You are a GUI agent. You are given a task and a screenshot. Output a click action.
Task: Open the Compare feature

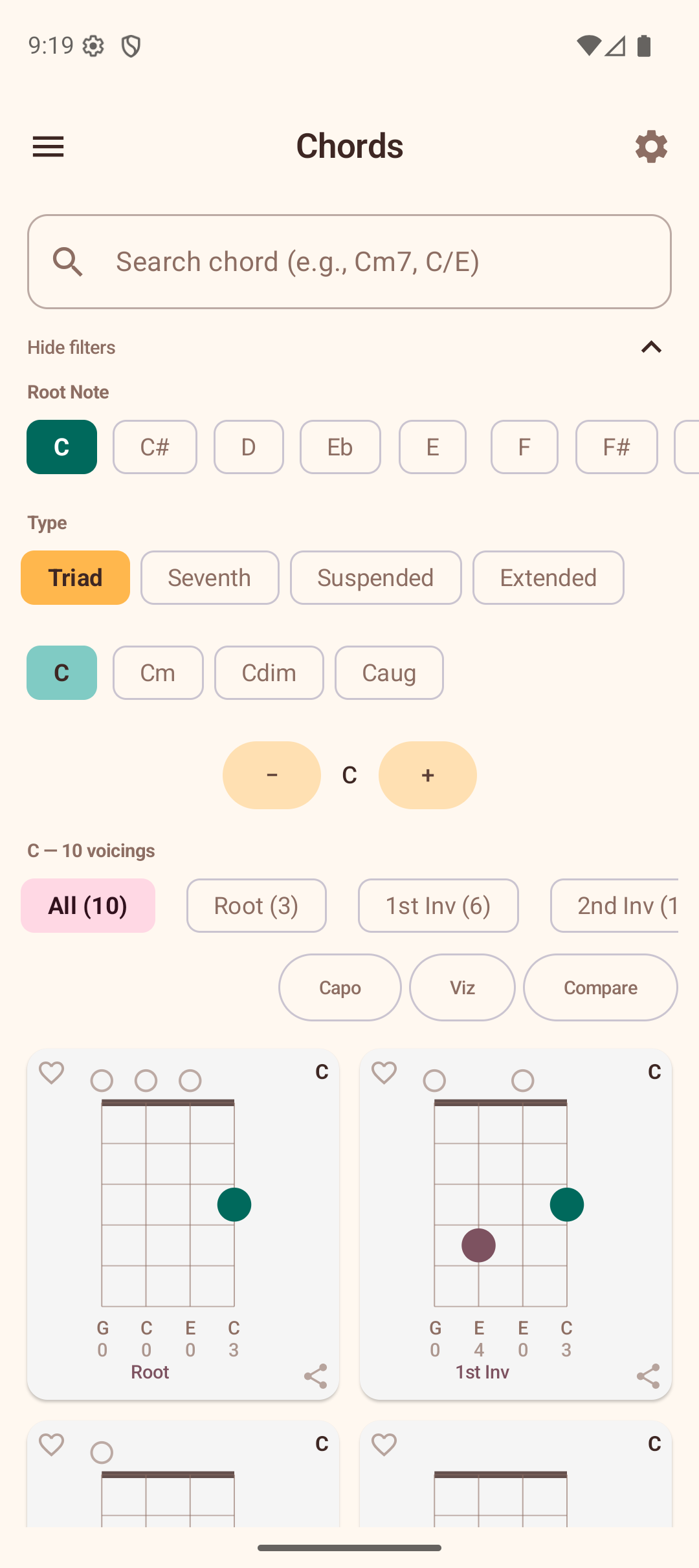tap(600, 988)
